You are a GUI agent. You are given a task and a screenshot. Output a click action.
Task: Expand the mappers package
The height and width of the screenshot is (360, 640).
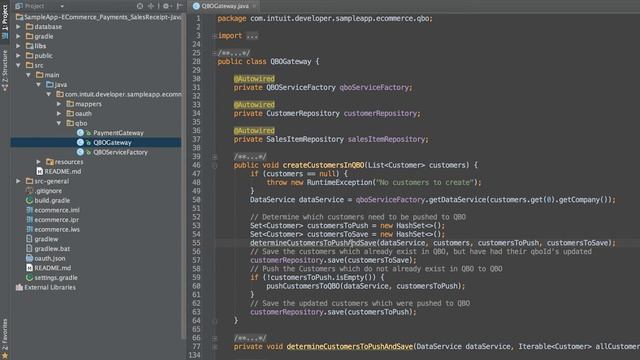coord(59,104)
